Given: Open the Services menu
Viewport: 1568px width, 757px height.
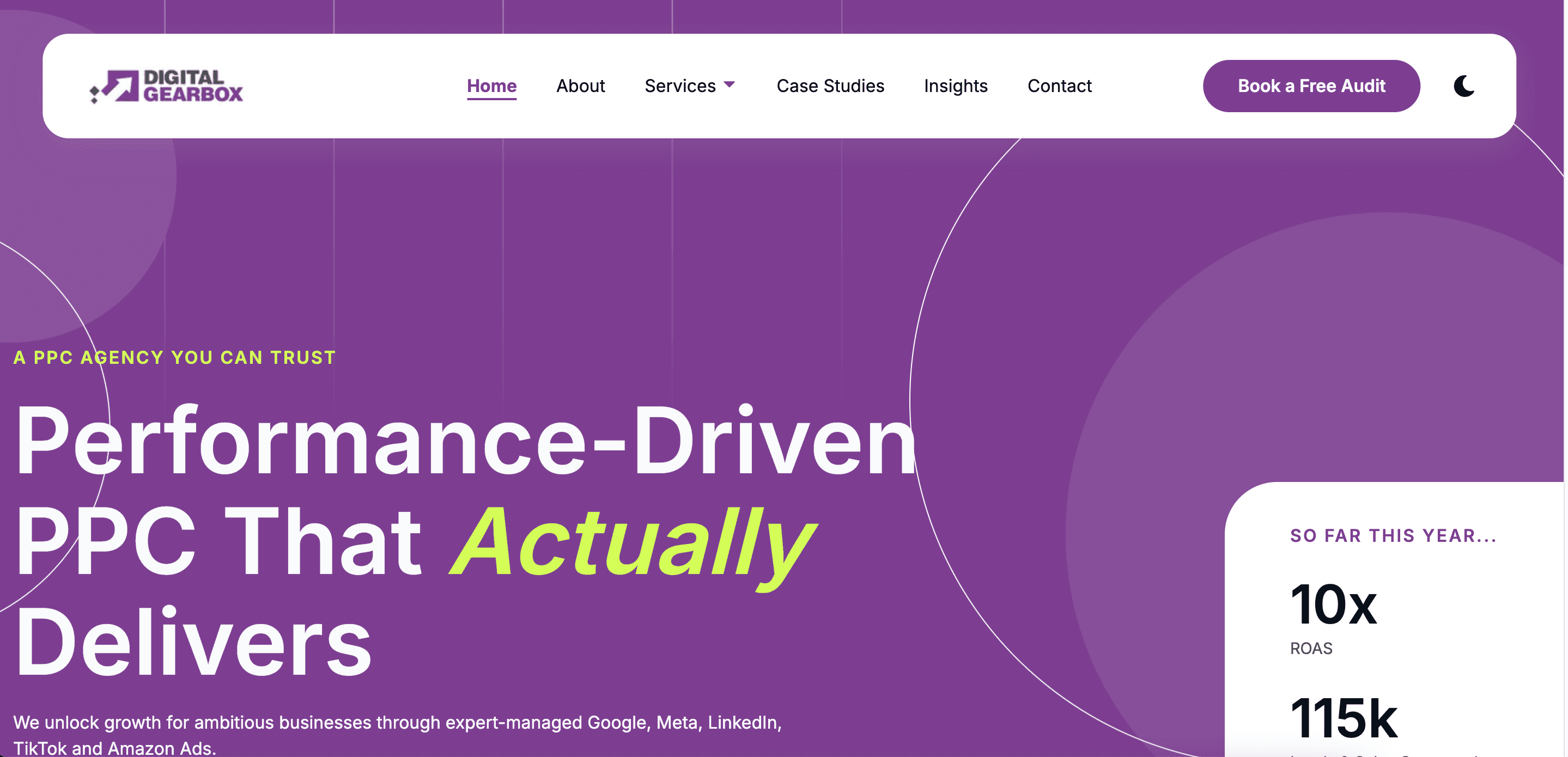Looking at the screenshot, I should pos(679,86).
